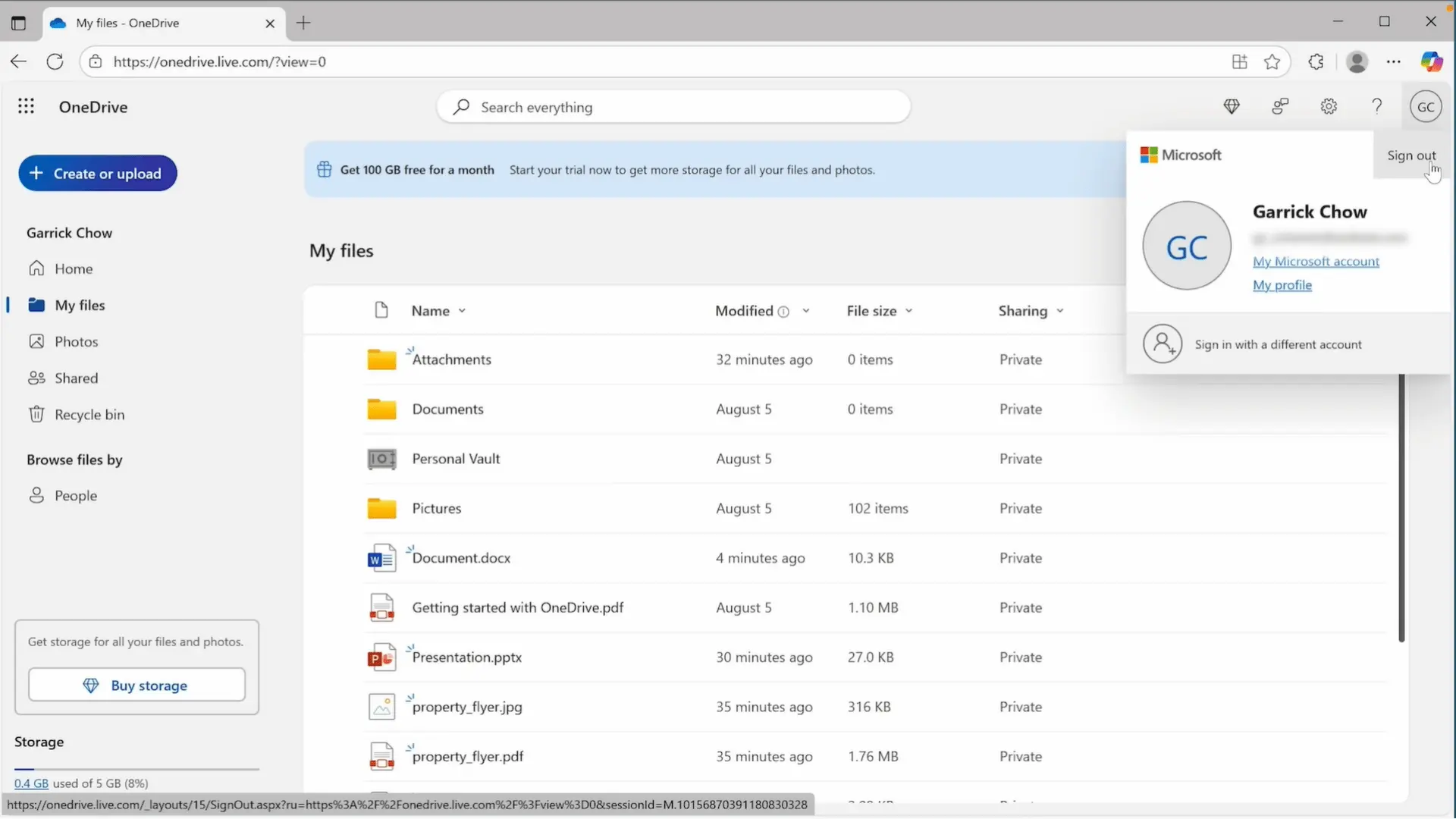The image size is (1456, 819).
Task: Open Shared in the sidebar
Action: pyautogui.click(x=76, y=378)
